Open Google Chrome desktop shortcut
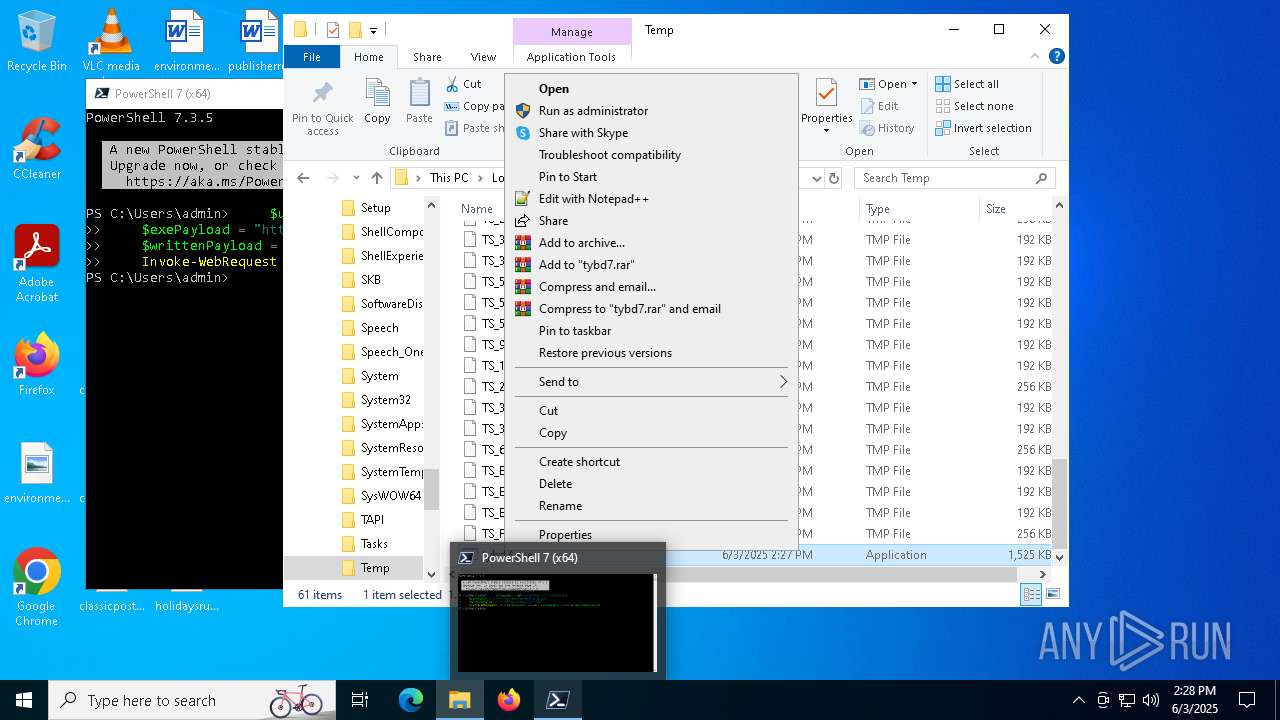The width and height of the screenshot is (1280, 720). click(37, 587)
